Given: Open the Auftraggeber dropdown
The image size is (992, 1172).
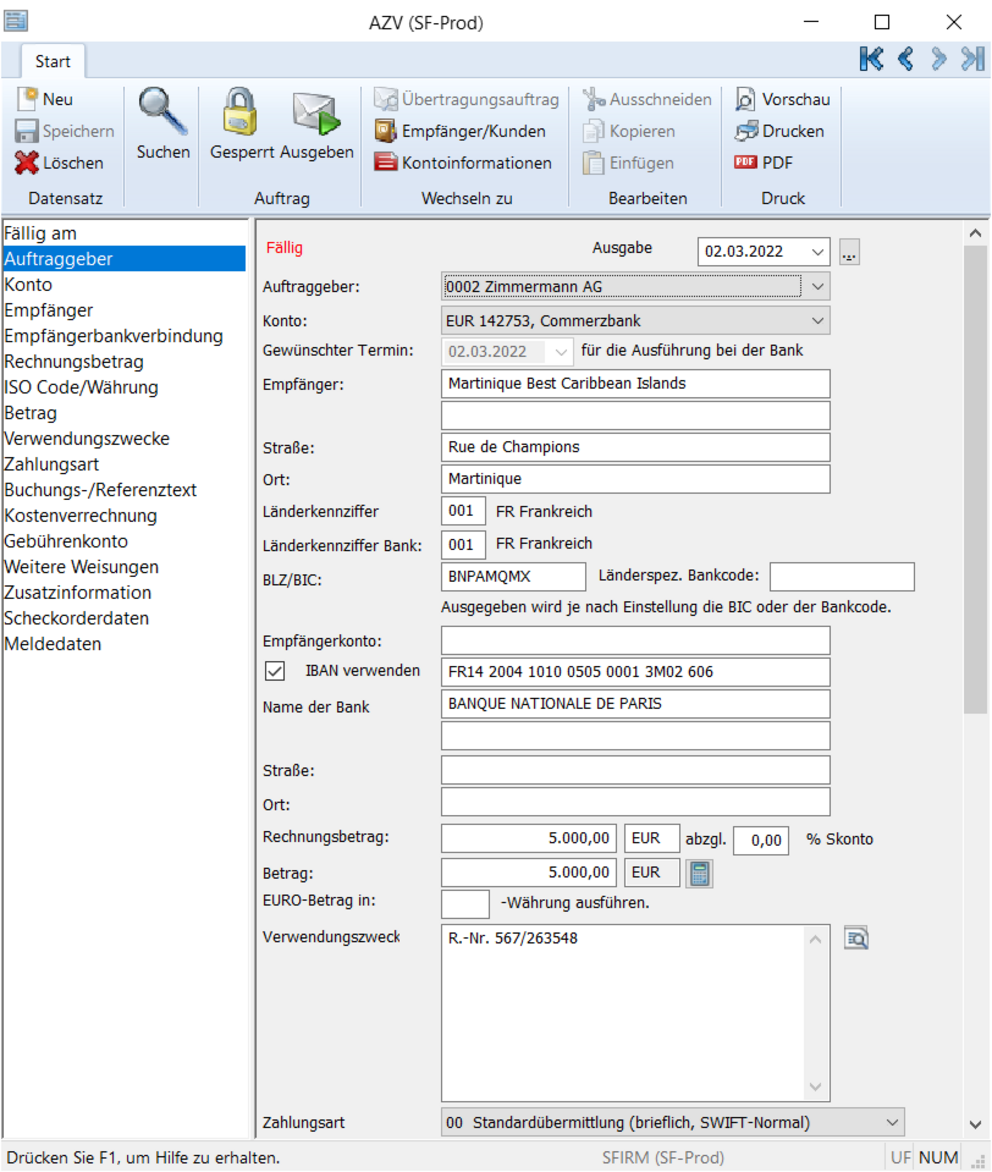Looking at the screenshot, I should (x=818, y=287).
